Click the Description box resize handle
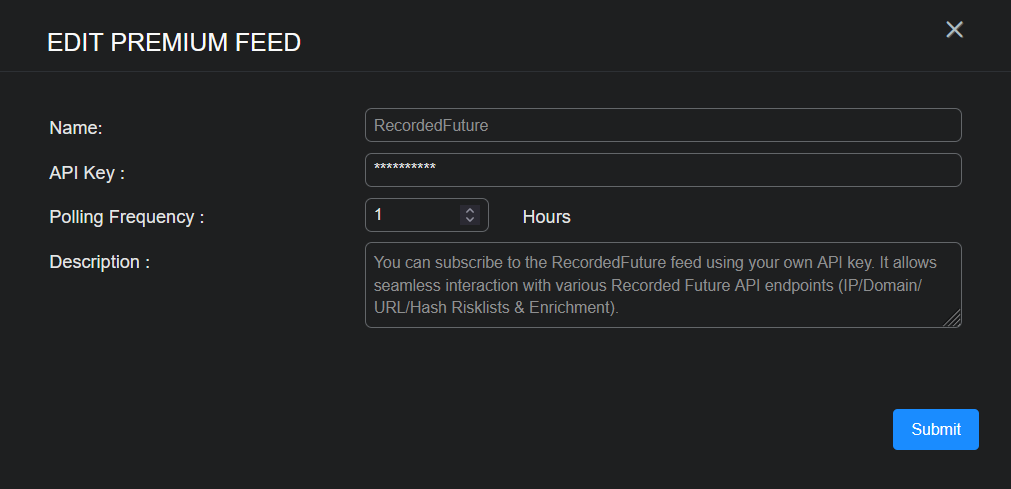This screenshot has height=489, width=1011. 954,320
